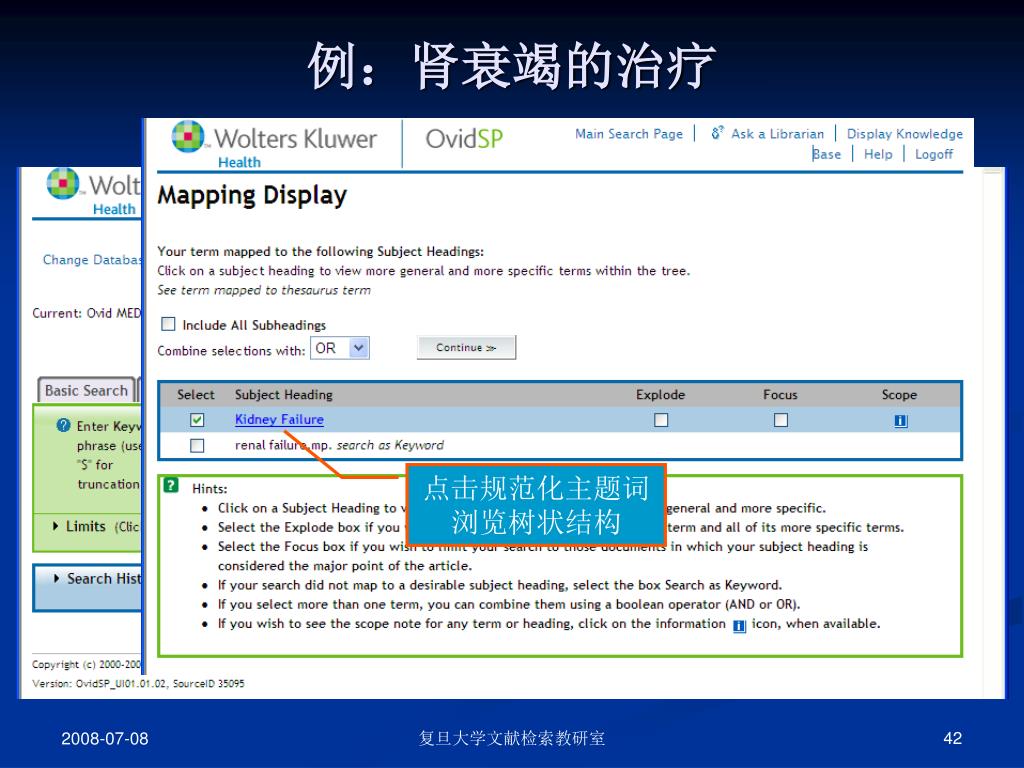Click the Explode column header
Viewport: 1024px width, 768px height.
(660, 394)
